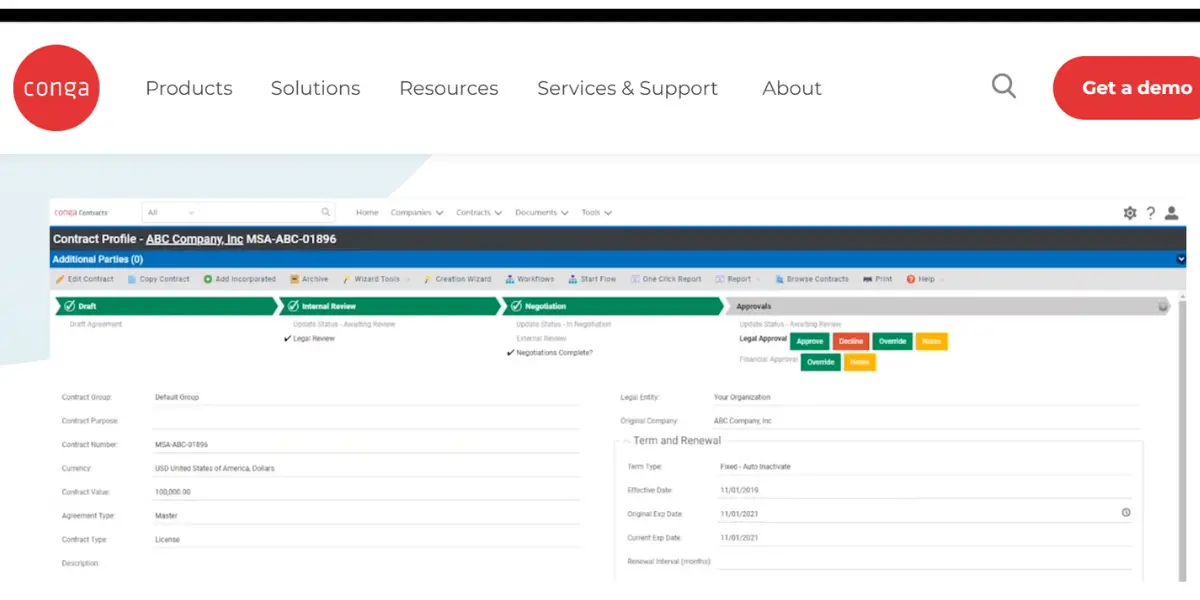Click the Browse Contracts icon
The width and height of the screenshot is (1200, 600).
(x=779, y=279)
